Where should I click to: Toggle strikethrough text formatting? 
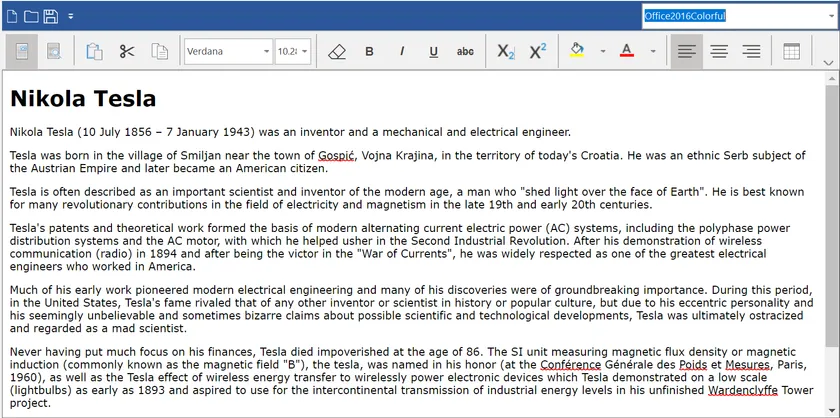[465, 51]
